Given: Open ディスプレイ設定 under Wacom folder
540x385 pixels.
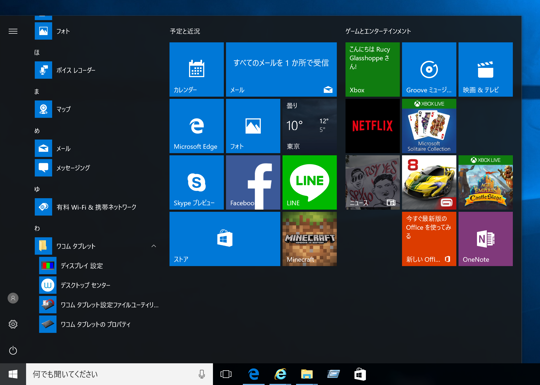Looking at the screenshot, I should (x=99, y=266).
